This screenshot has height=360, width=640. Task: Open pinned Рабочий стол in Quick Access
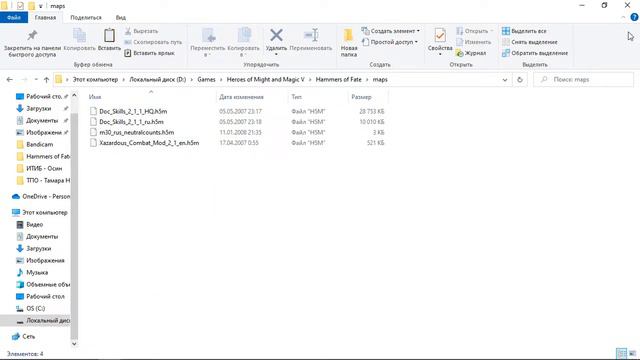tap(42, 96)
